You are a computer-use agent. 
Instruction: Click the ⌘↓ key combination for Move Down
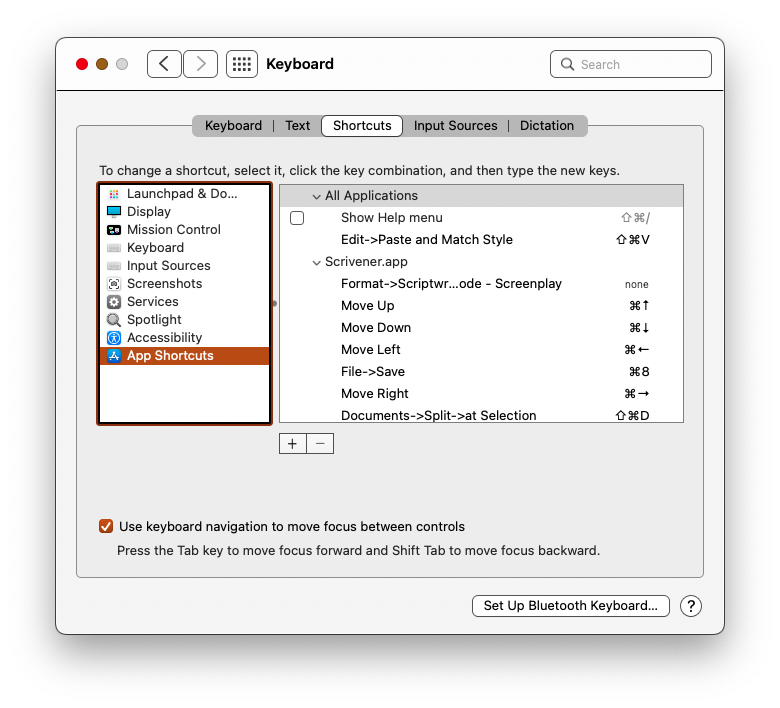[x=639, y=327]
